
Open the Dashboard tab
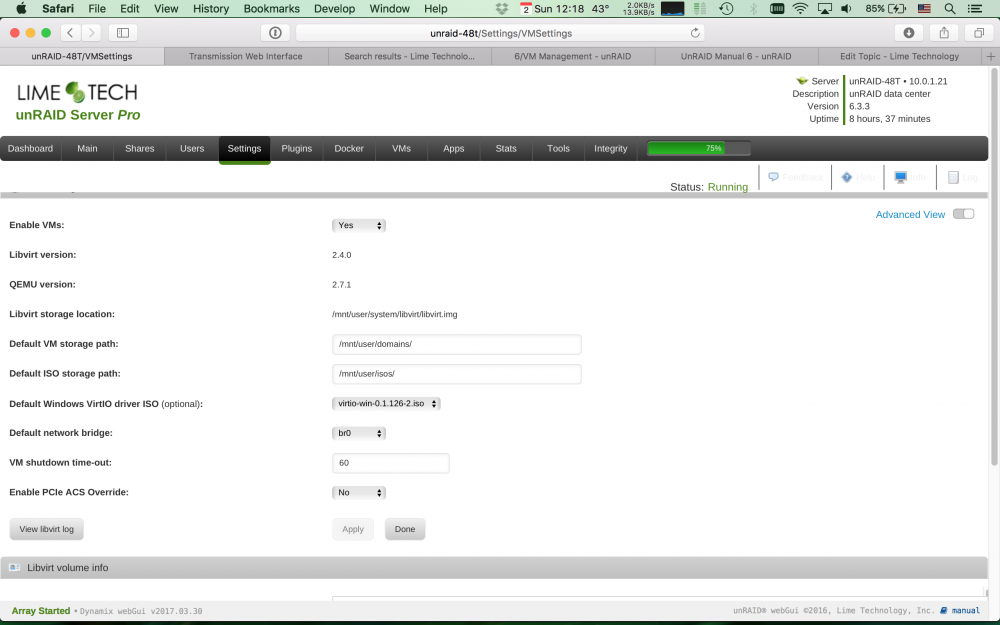point(31,148)
